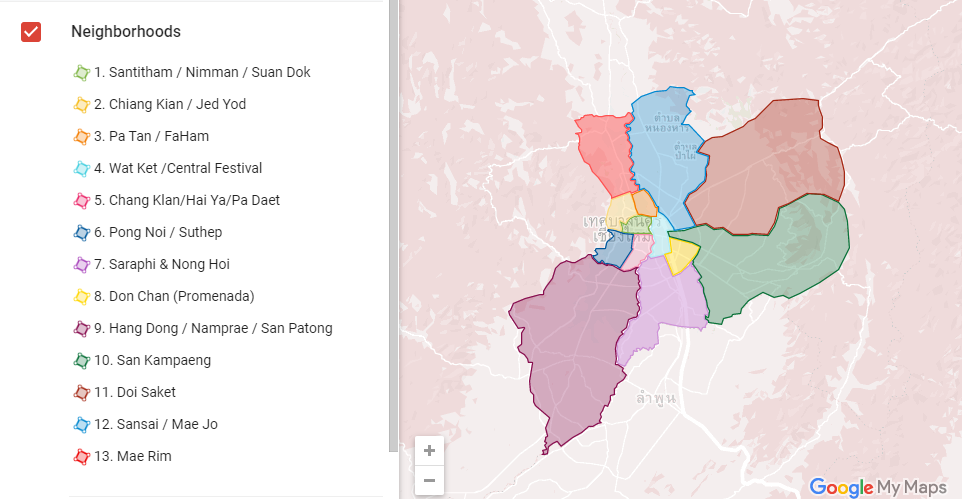
Task: Click the blue Pong Noi / Suthep icon
Action: coord(82,233)
